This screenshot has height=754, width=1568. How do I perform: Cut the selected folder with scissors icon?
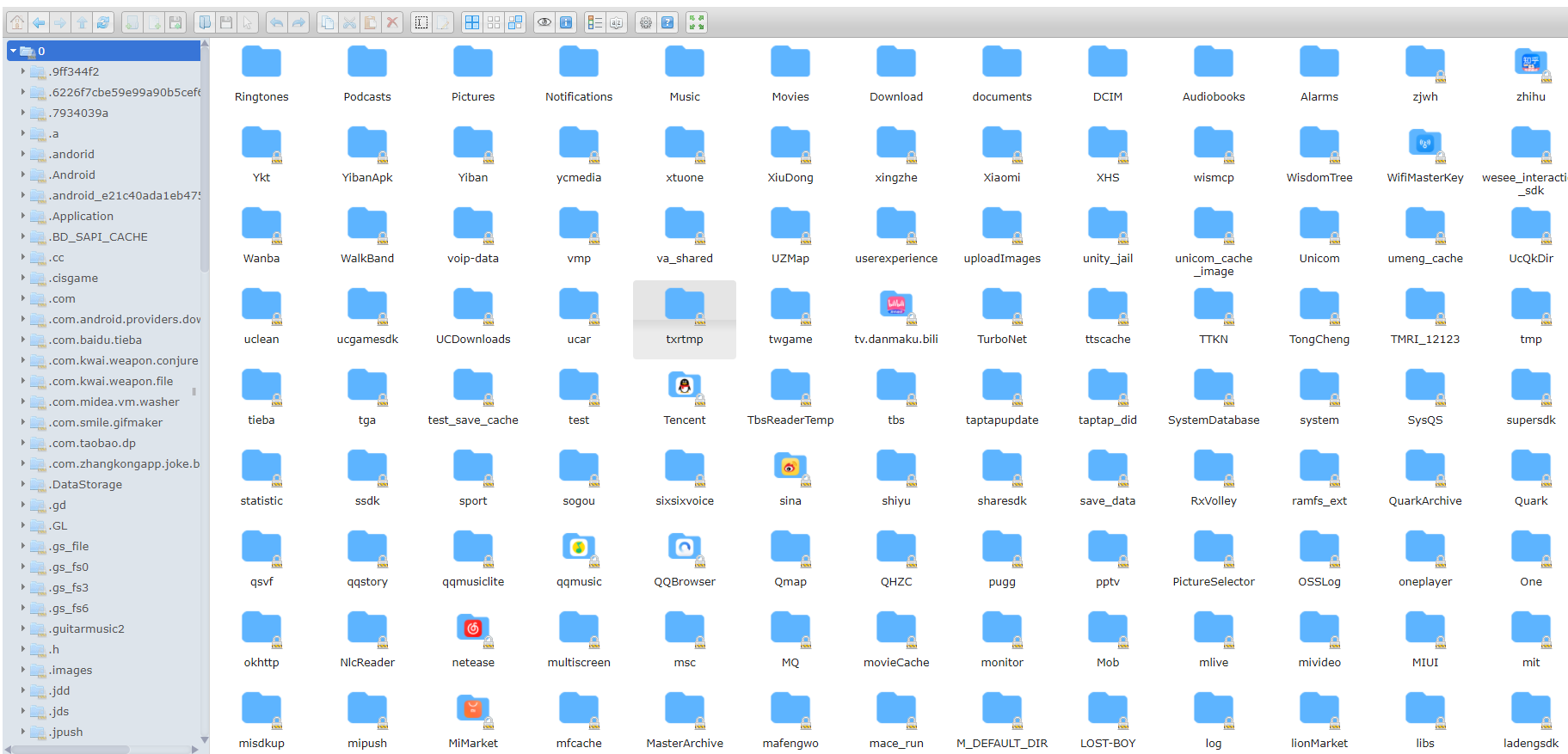tap(348, 22)
